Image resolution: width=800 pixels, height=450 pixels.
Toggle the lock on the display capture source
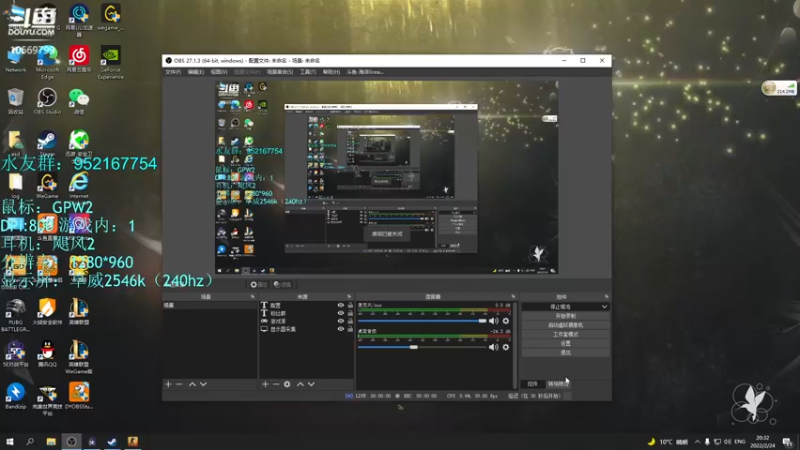tap(350, 329)
